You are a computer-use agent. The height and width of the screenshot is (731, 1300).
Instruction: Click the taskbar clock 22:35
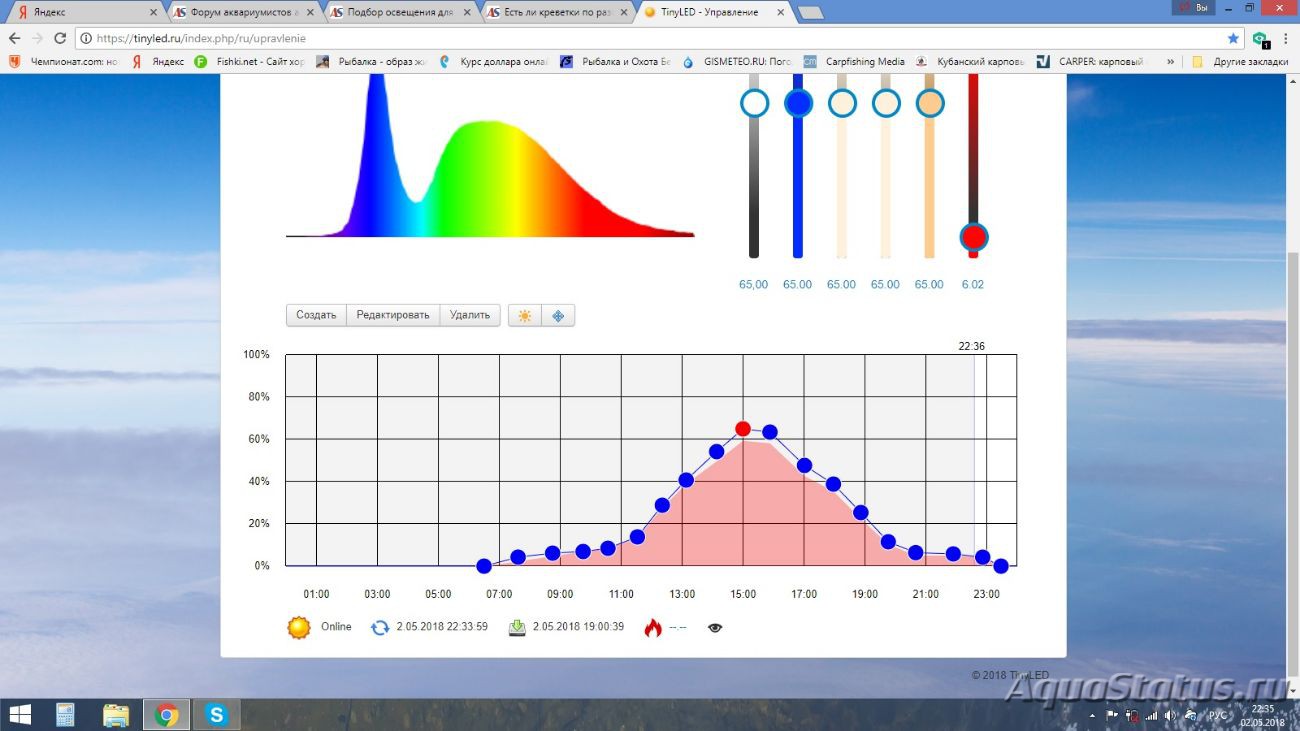[1263, 709]
